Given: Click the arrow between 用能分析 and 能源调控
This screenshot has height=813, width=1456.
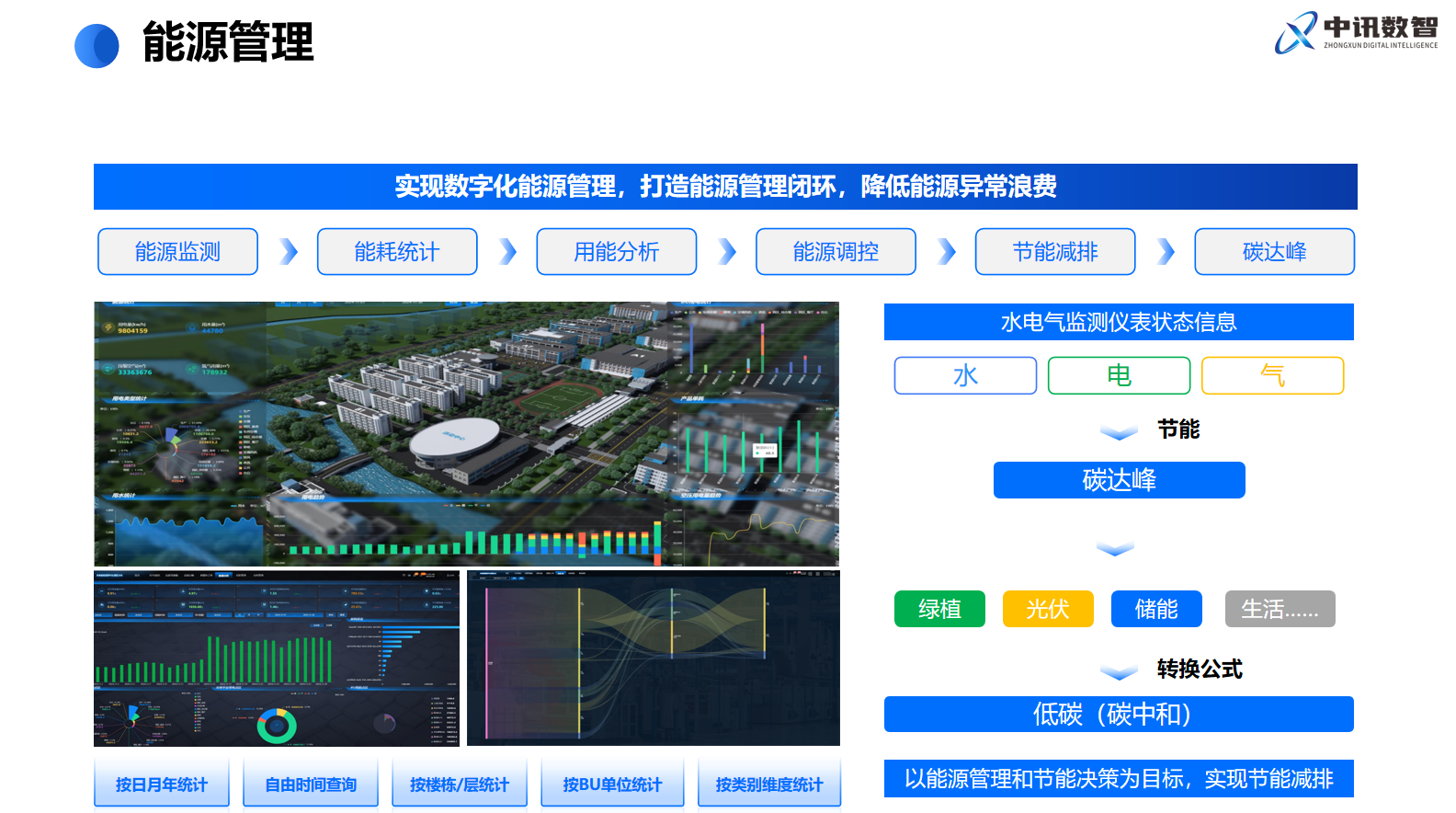Looking at the screenshot, I should [727, 252].
